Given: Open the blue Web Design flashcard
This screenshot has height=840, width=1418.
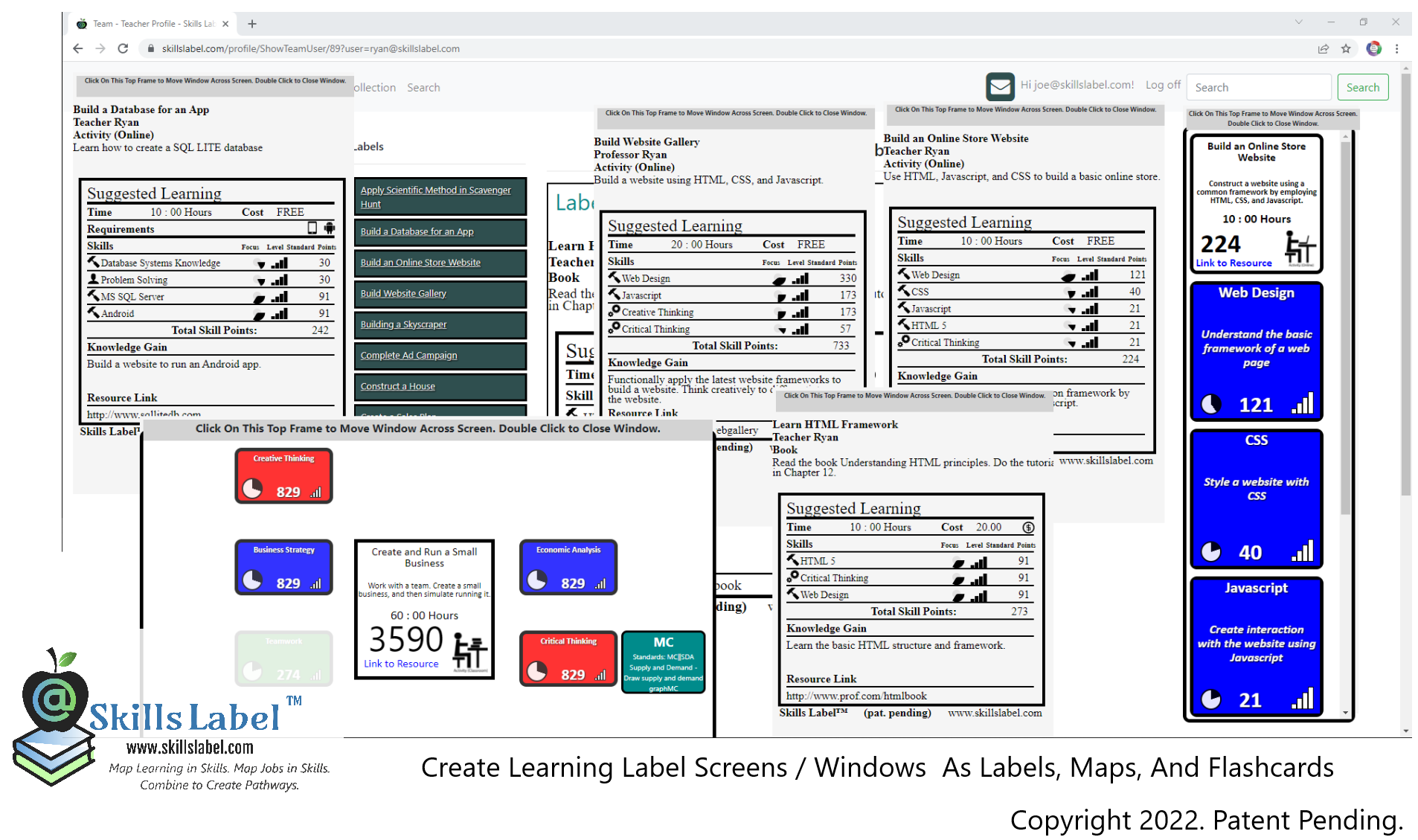Looking at the screenshot, I should pos(1256,351).
